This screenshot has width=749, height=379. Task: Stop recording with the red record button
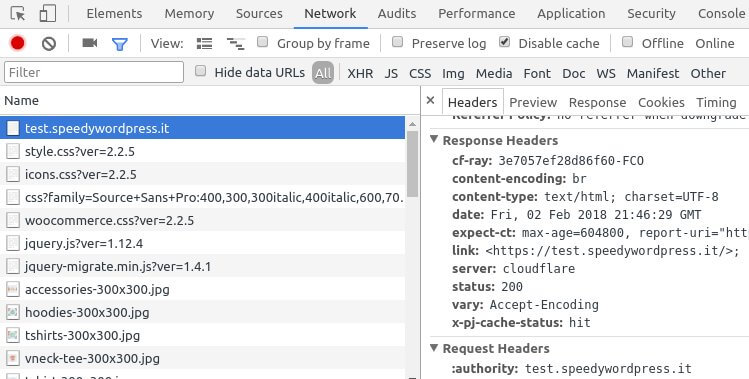[x=18, y=43]
